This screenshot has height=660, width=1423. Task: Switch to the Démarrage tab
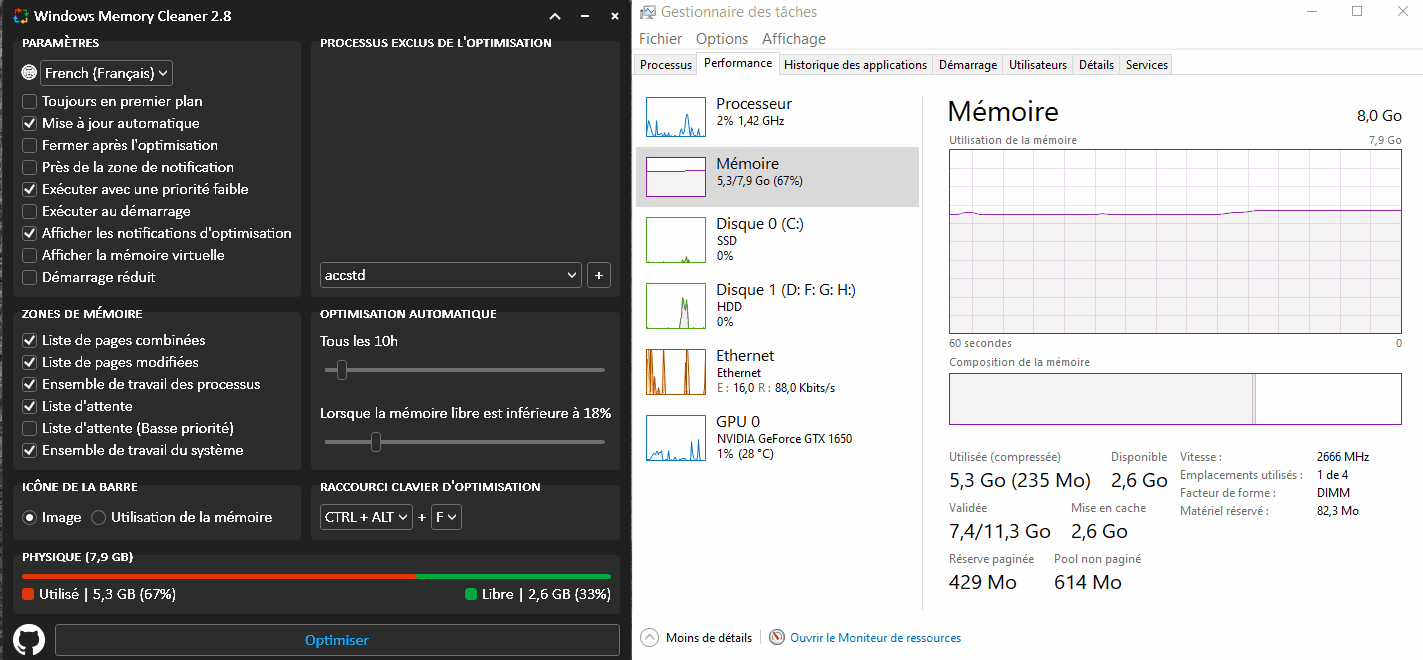[967, 65]
